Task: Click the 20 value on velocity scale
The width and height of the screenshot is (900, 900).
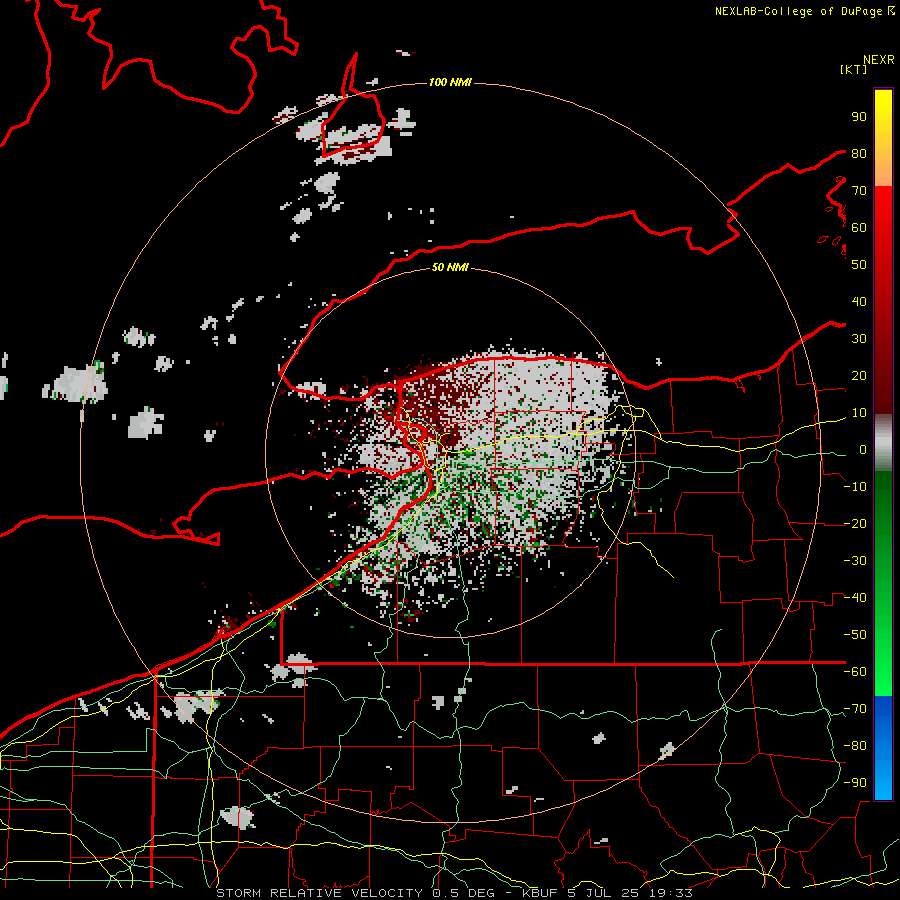Action: click(x=859, y=376)
